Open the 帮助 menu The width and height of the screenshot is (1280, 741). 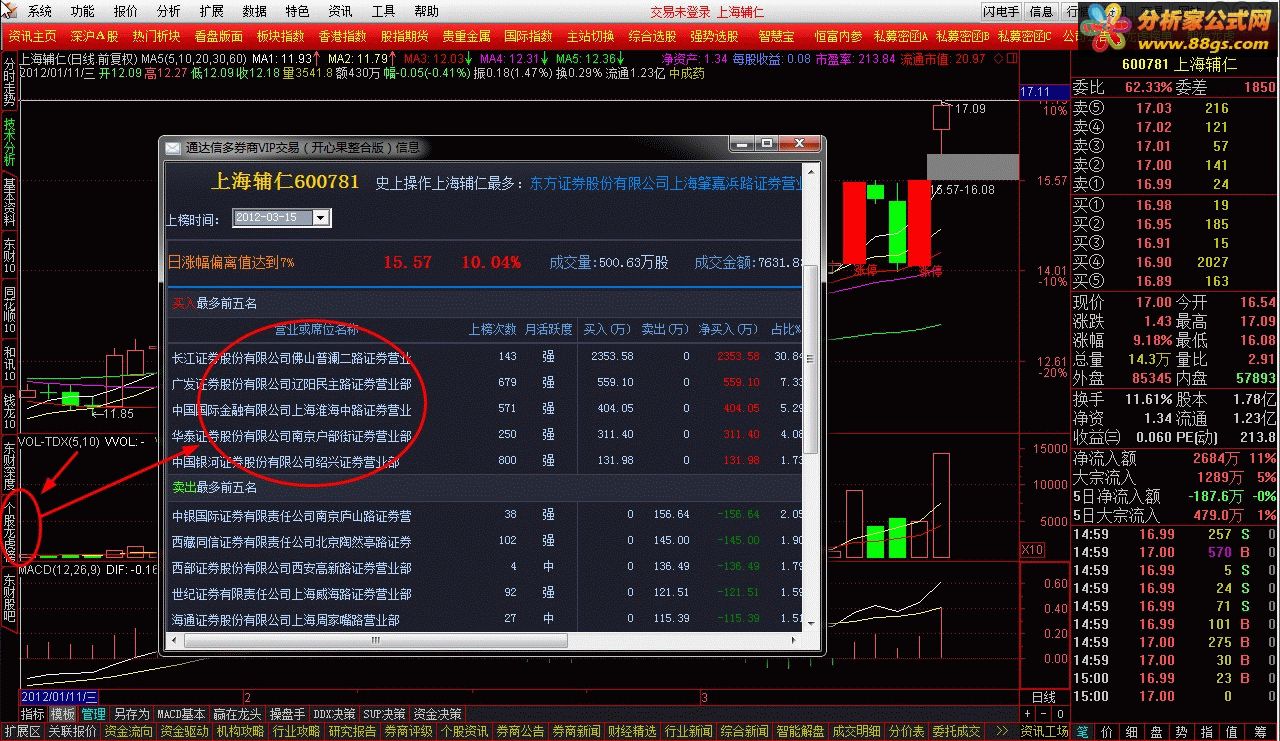pyautogui.click(x=426, y=11)
